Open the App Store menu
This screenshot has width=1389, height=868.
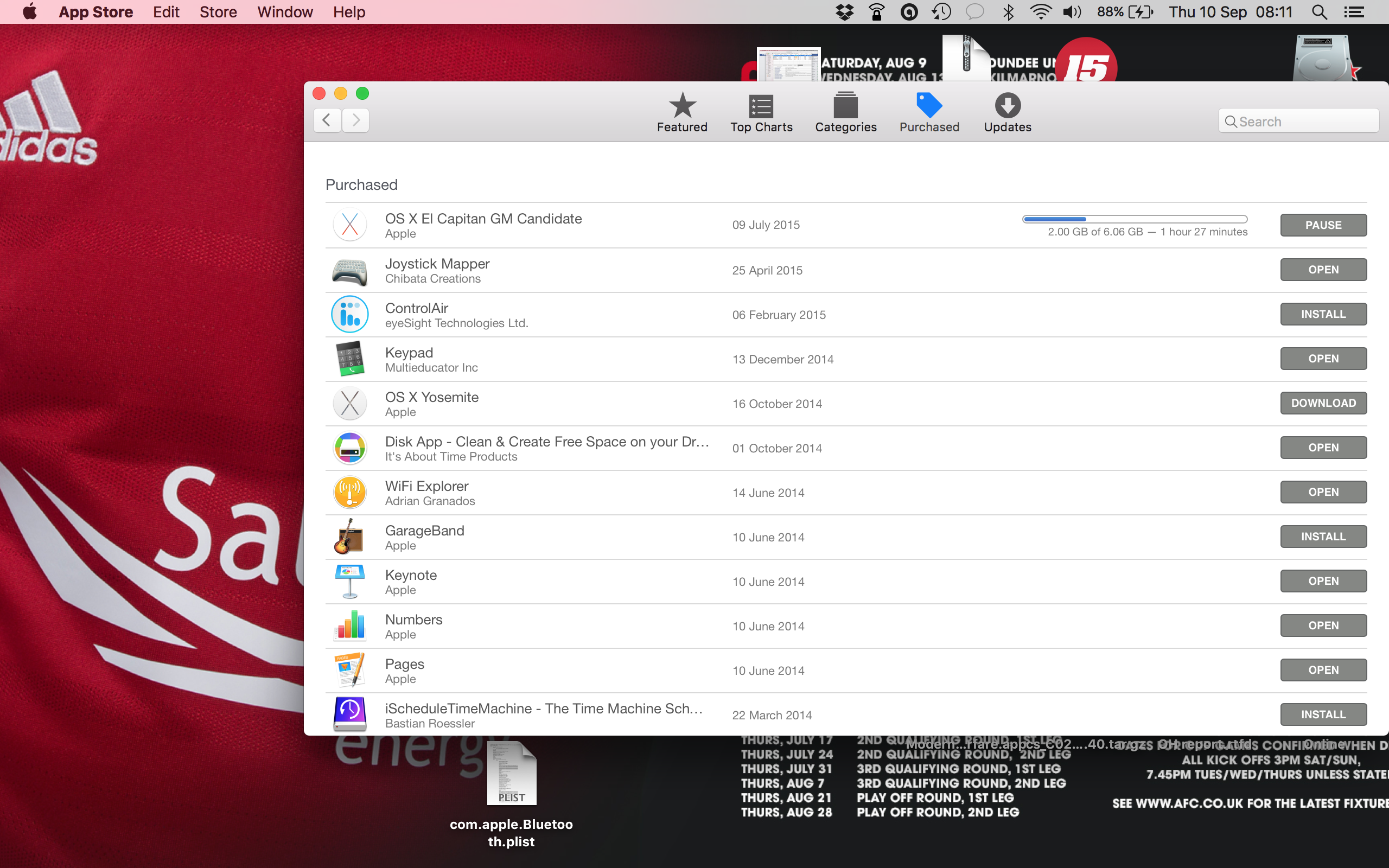click(96, 11)
